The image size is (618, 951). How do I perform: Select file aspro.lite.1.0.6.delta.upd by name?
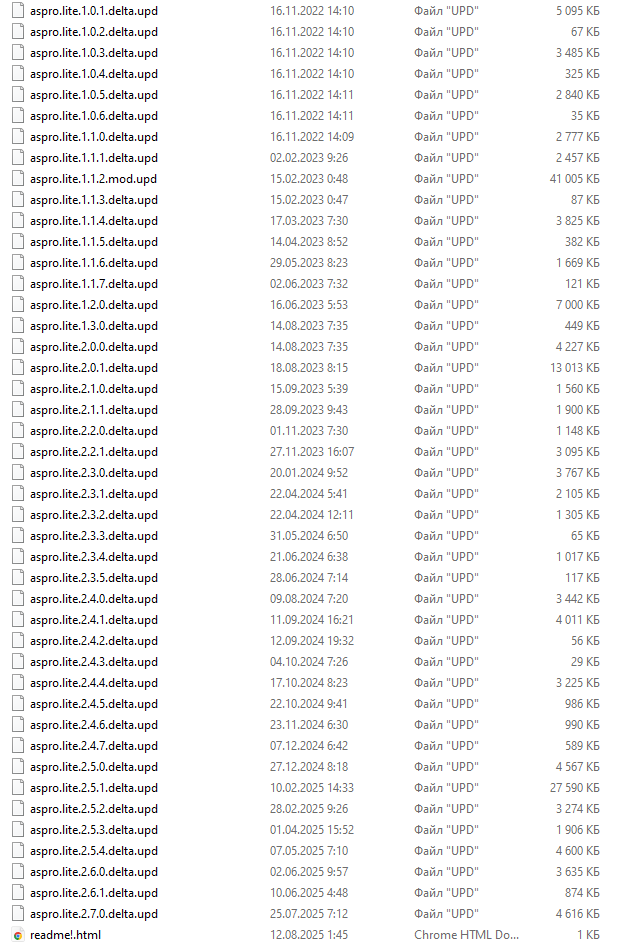click(94, 116)
